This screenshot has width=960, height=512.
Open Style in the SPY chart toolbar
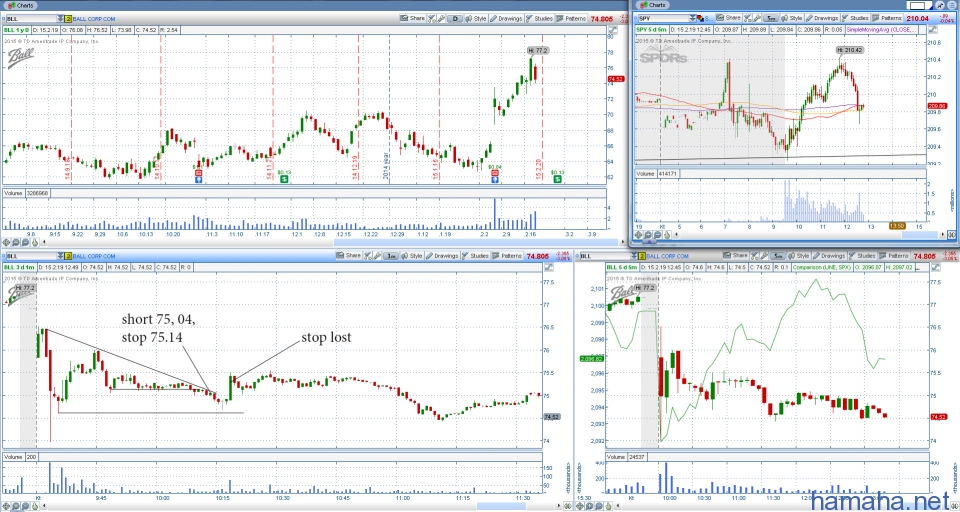tap(792, 18)
